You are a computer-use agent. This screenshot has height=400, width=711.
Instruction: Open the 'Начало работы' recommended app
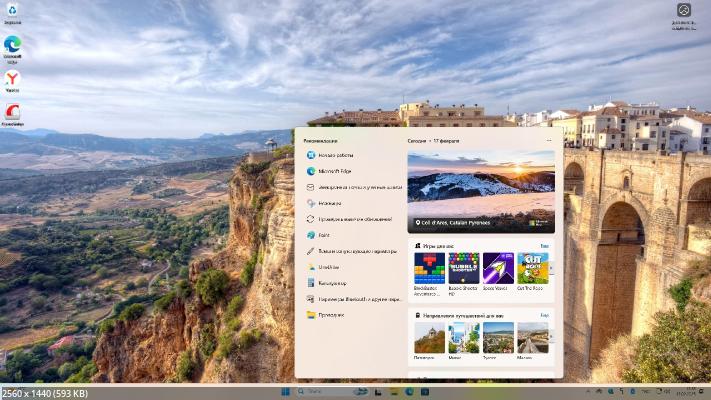pos(354,155)
